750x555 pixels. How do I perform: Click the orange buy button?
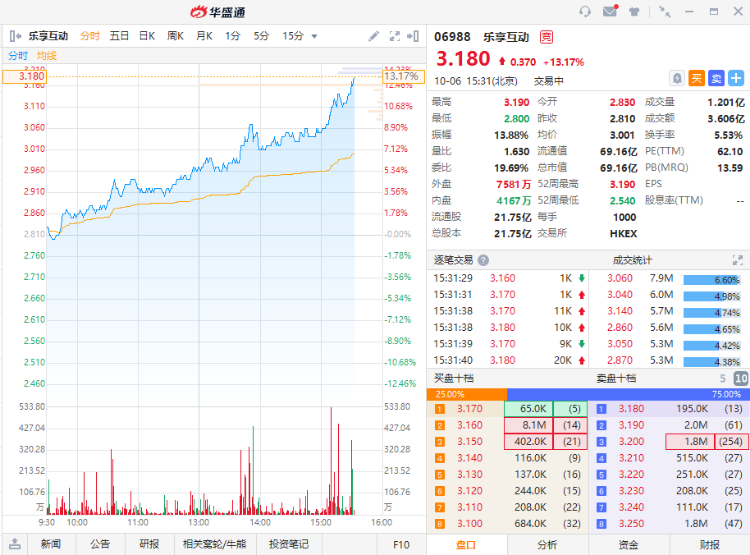tap(696, 78)
